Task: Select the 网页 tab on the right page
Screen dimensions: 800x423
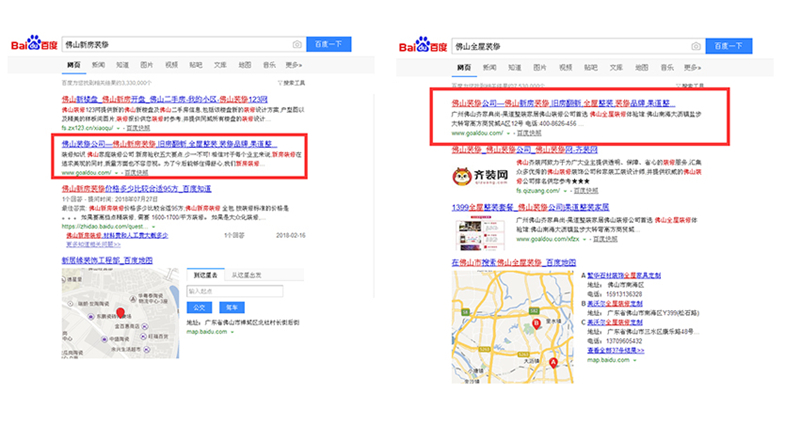Action: (464, 67)
